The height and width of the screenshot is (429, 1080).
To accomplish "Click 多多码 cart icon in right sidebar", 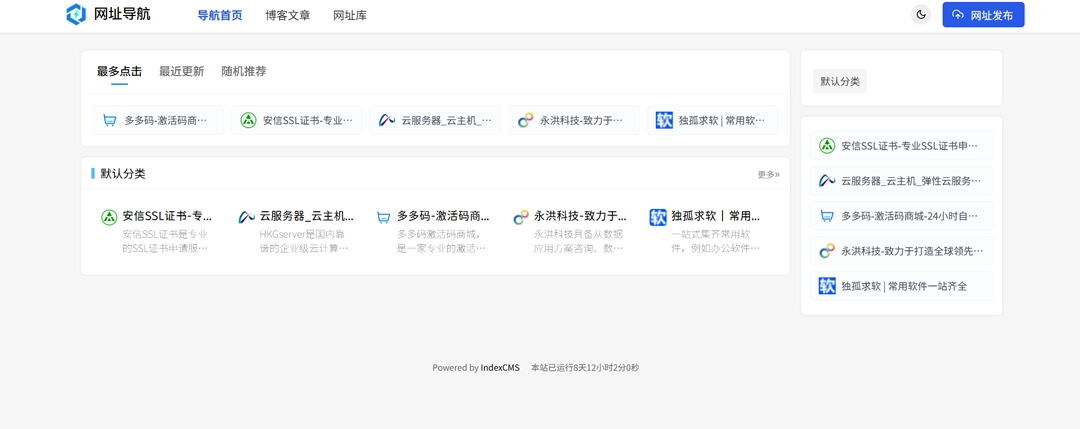I will pos(827,216).
